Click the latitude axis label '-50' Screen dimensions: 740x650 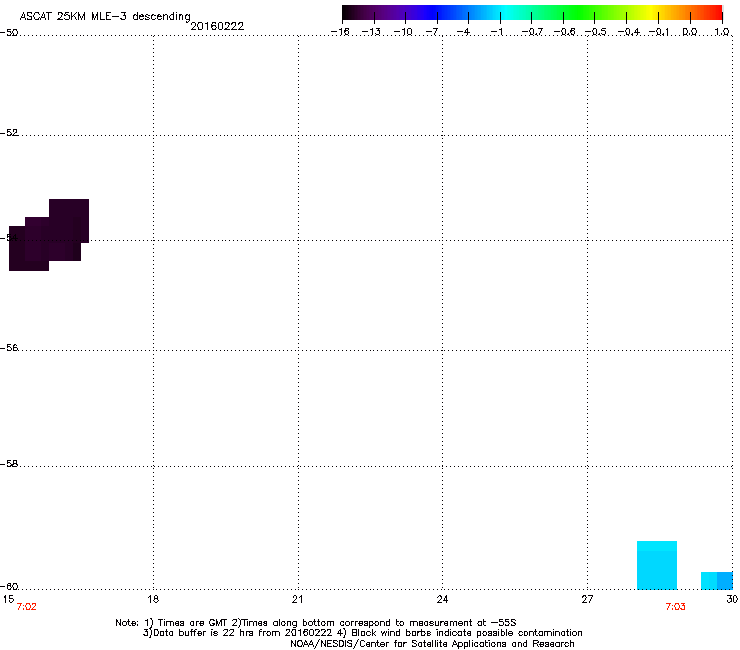pos(9,33)
